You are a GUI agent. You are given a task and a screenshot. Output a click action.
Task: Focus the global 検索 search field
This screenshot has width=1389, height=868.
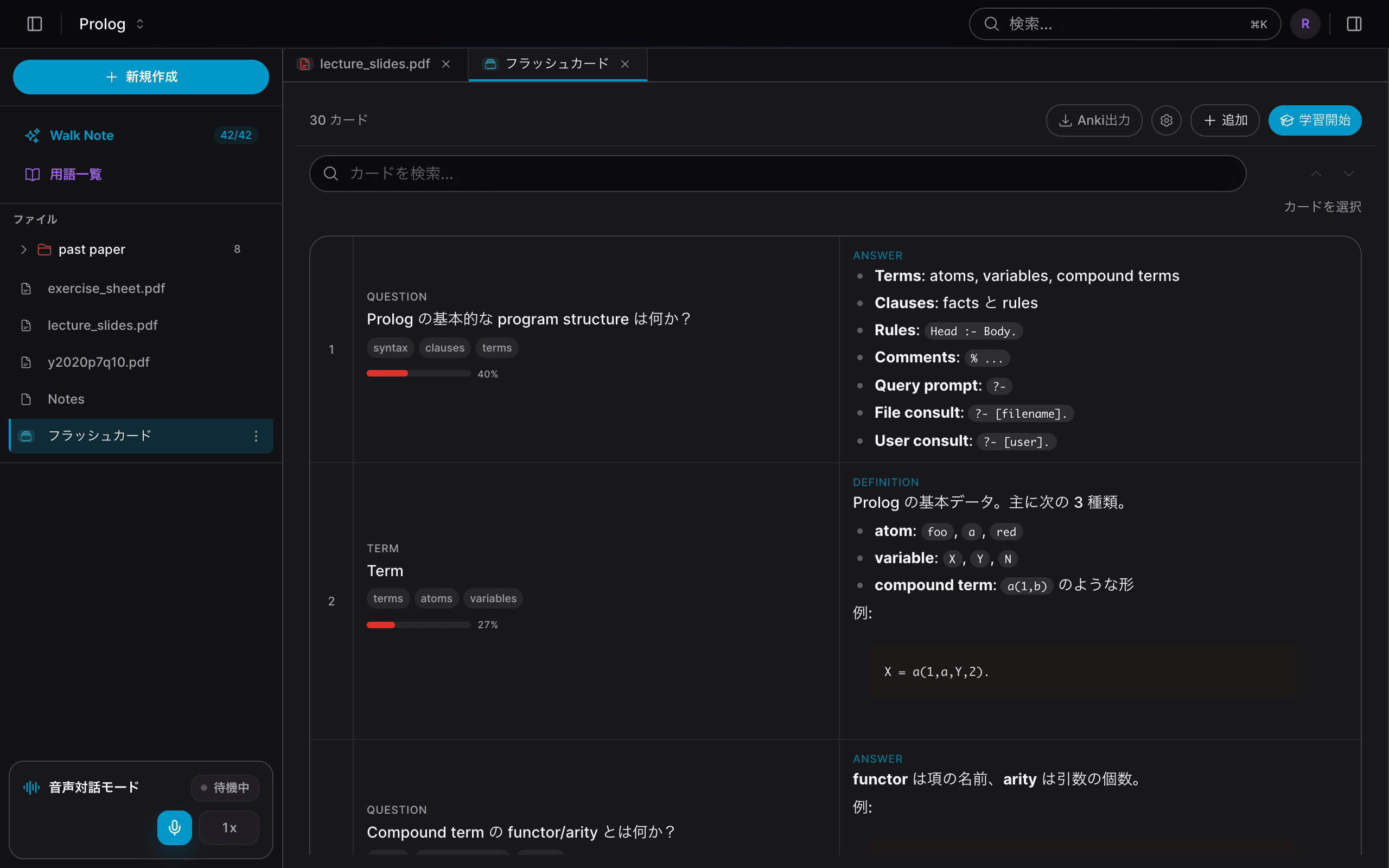pyautogui.click(x=1125, y=24)
